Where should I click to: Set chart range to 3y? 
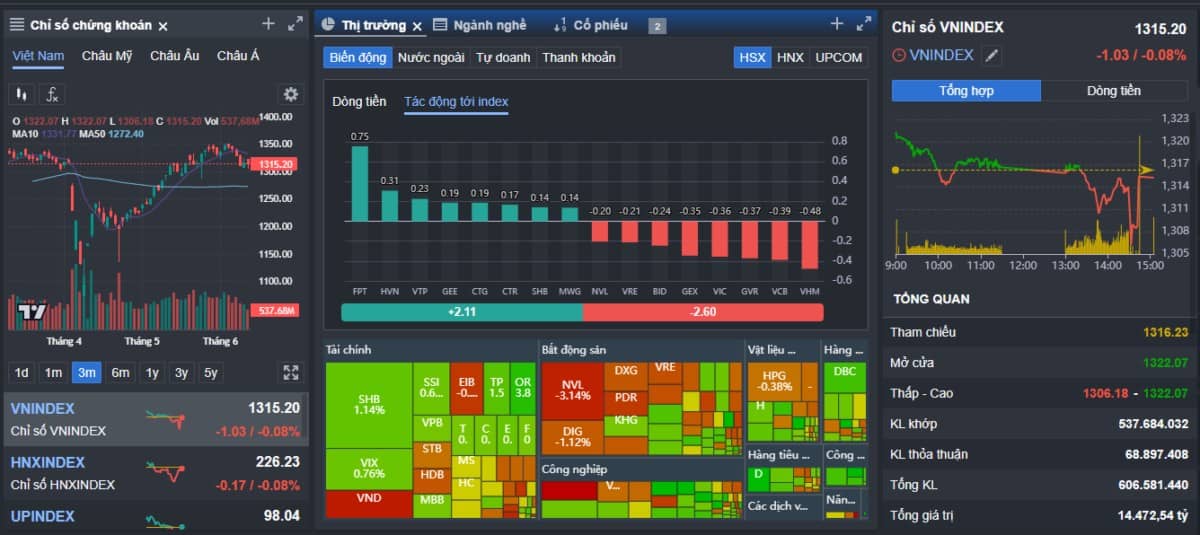pyautogui.click(x=181, y=372)
